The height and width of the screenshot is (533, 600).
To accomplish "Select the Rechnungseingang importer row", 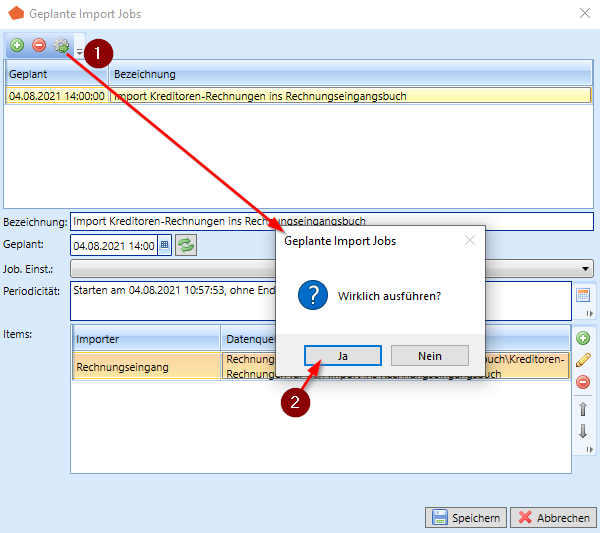I will [x=145, y=367].
